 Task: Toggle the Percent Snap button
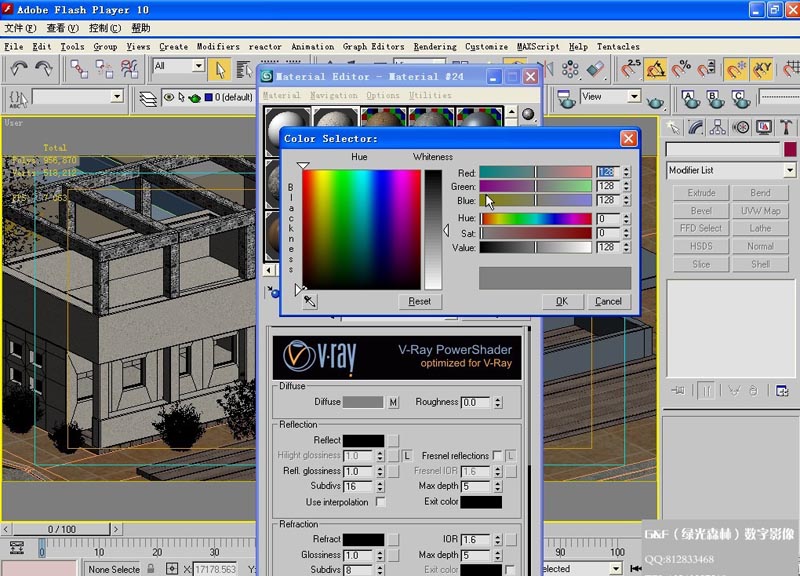coord(681,69)
